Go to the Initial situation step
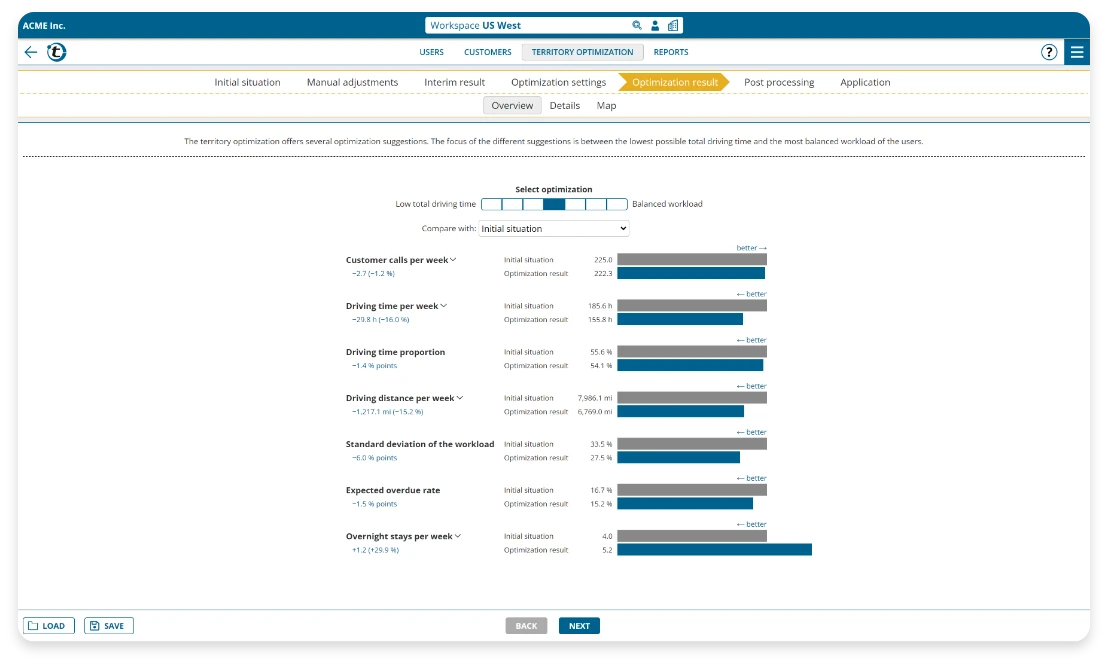The height and width of the screenshot is (666, 1108). [x=247, y=83]
